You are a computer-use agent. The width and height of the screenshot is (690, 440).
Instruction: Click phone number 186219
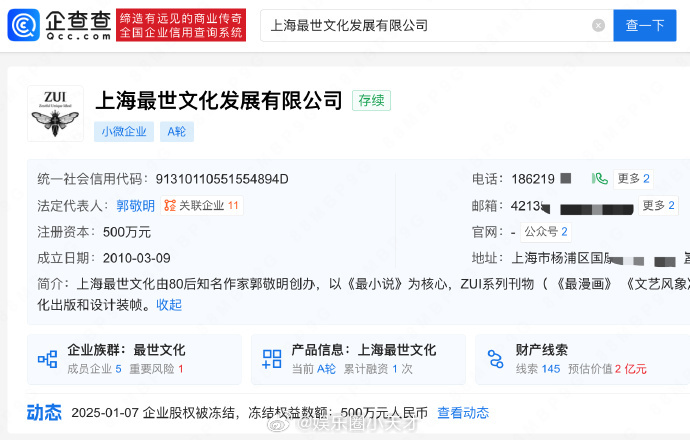pyautogui.click(x=533, y=179)
